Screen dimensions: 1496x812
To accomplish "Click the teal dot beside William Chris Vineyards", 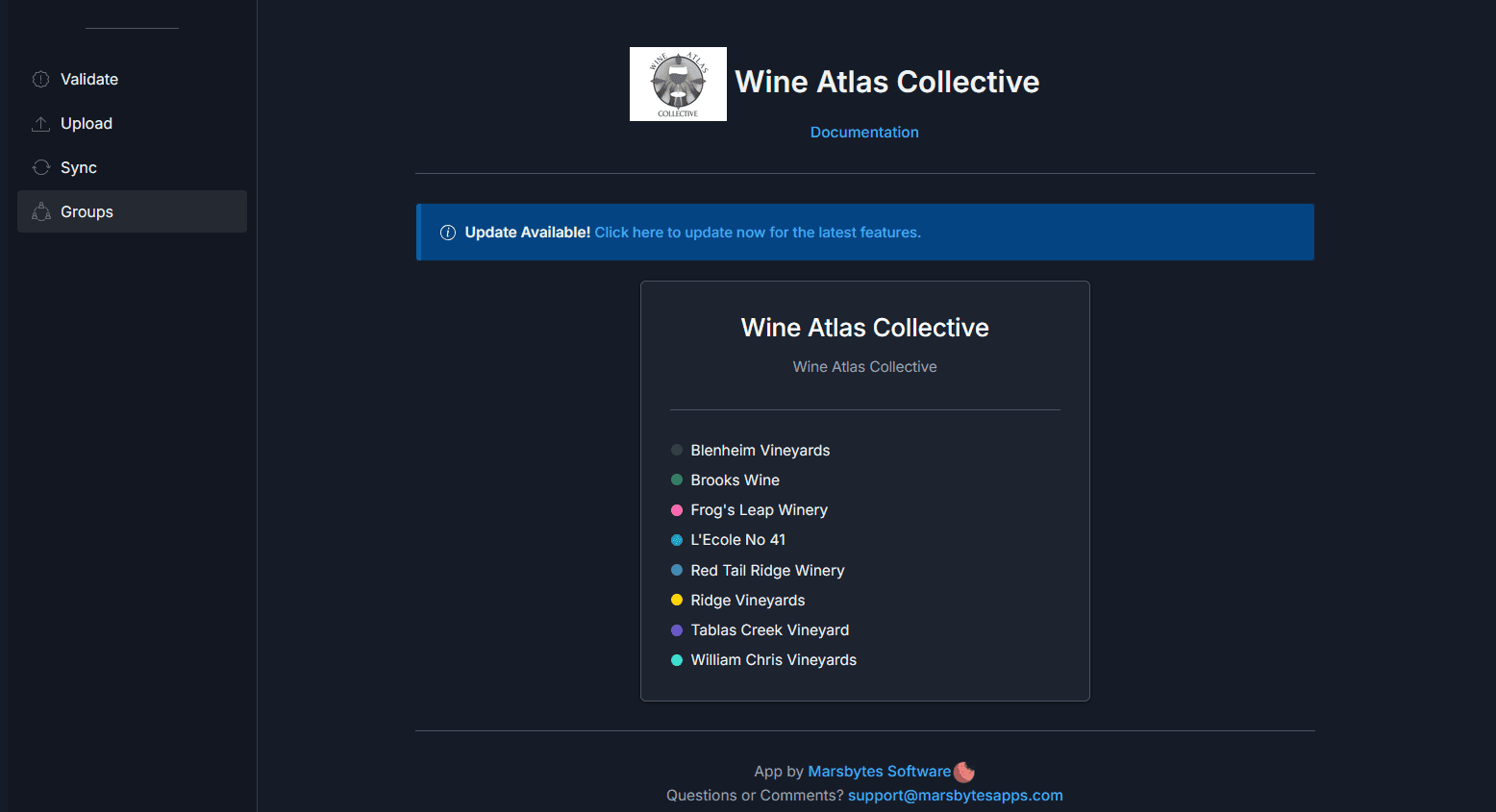I will (x=677, y=660).
